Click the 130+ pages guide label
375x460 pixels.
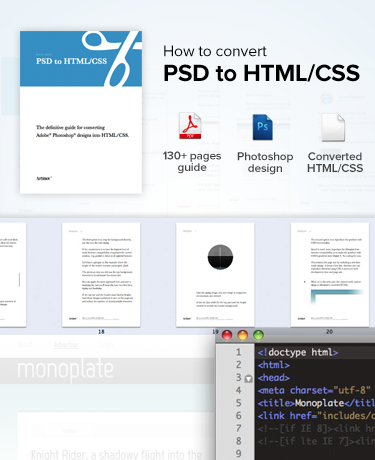(192, 162)
